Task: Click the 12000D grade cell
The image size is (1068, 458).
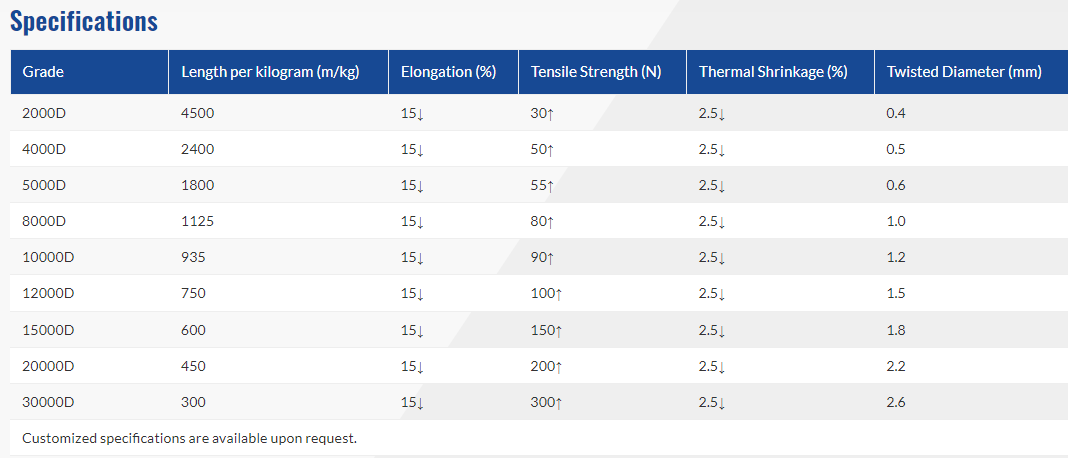Action: (x=48, y=293)
